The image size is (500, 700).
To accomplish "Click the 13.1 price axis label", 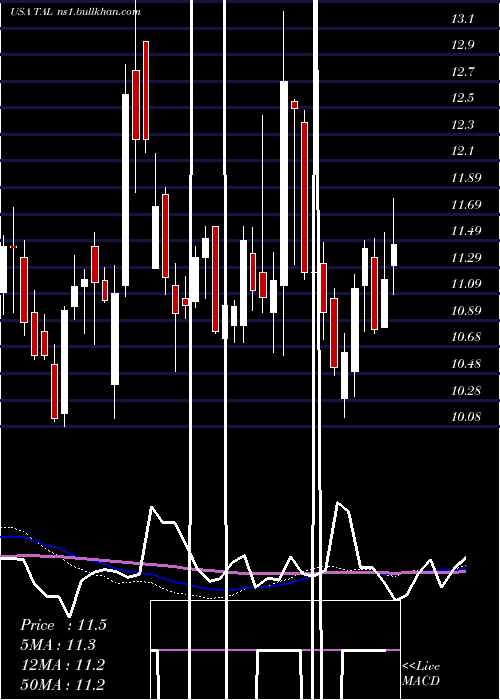I will pyautogui.click(x=462, y=19).
